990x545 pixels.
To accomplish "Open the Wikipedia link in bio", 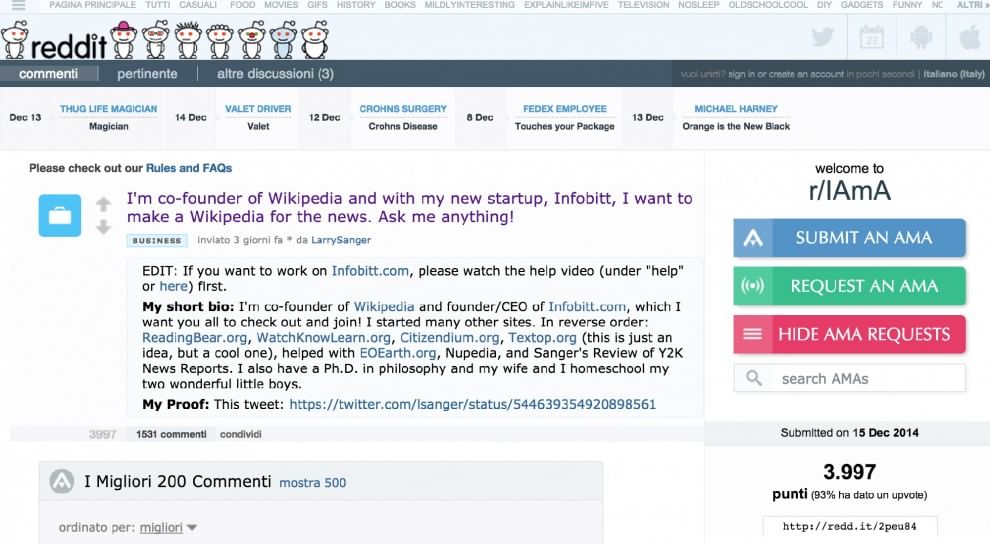I will [x=384, y=306].
